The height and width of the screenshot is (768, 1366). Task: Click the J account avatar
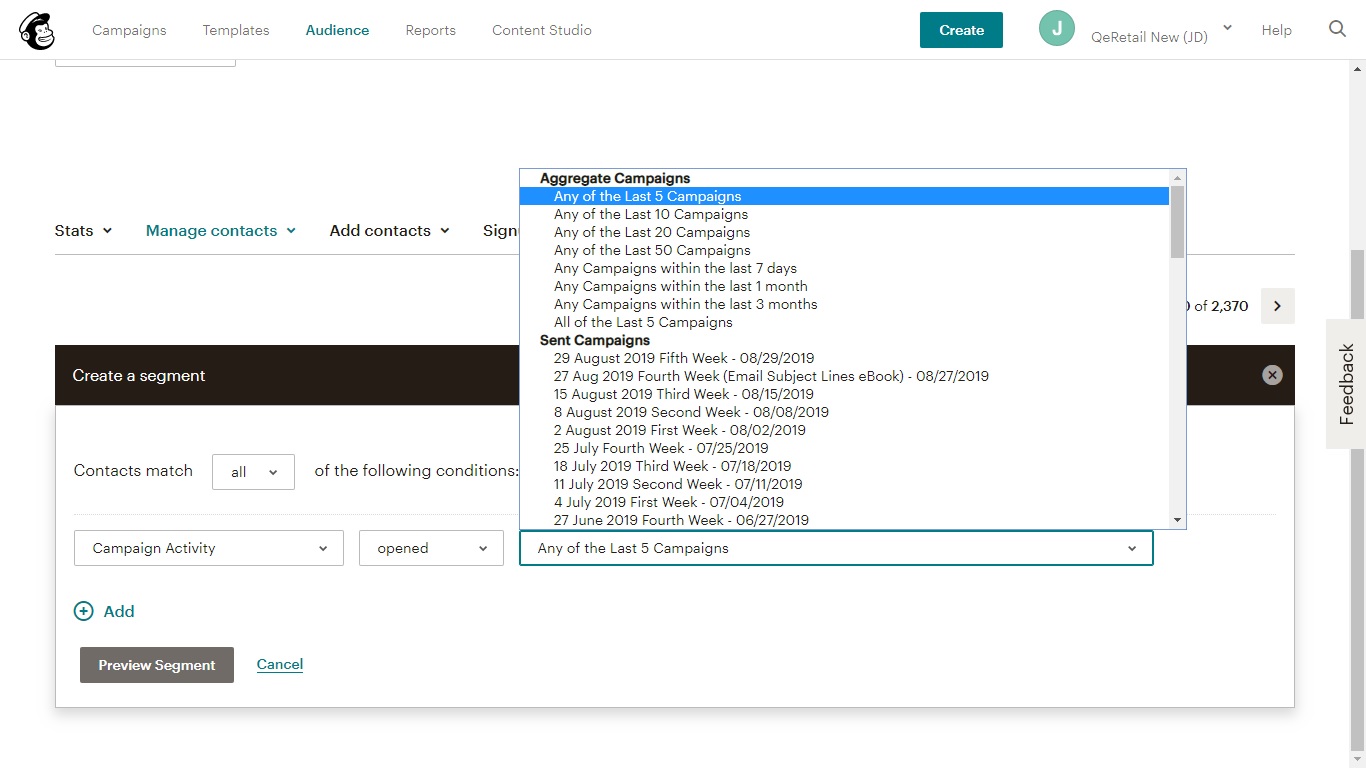click(x=1056, y=29)
